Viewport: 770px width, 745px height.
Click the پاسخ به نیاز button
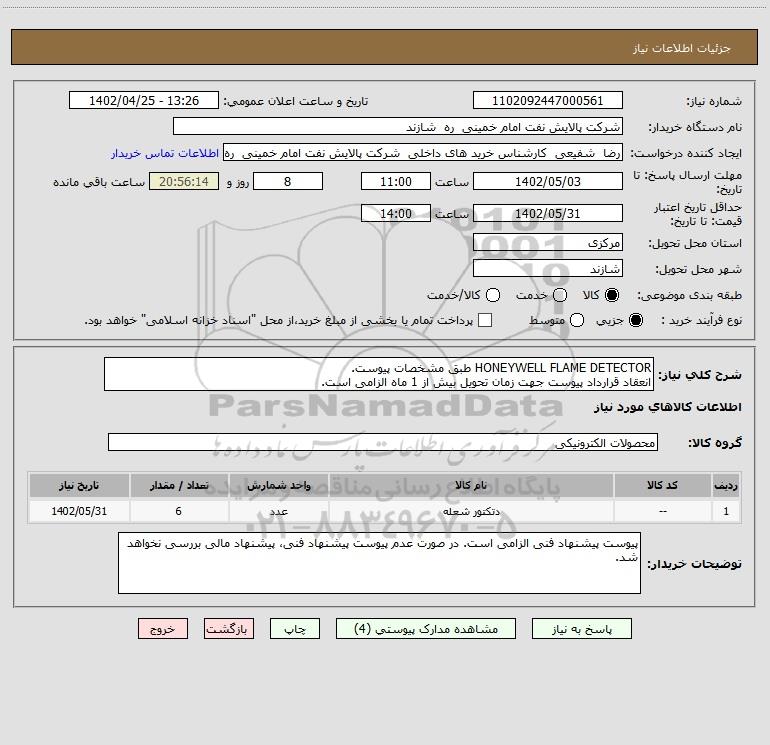(x=581, y=629)
